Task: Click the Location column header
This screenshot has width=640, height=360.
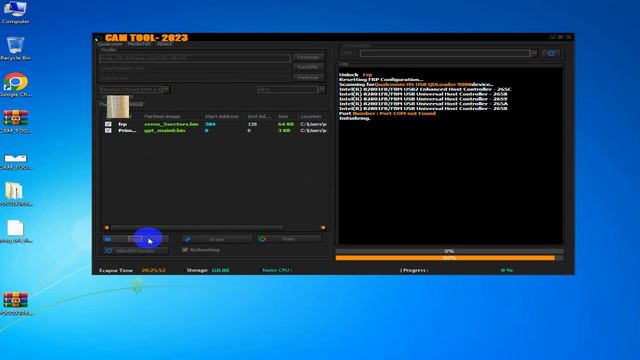Action: coord(311,116)
